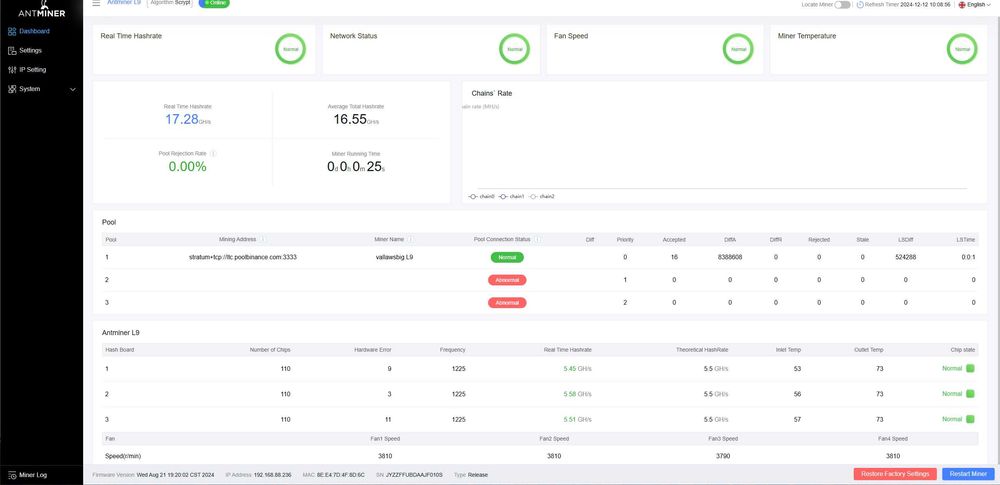The width and height of the screenshot is (1000, 485).
Task: Toggle chain0 series in Chains' Rate legend
Action: point(482,197)
